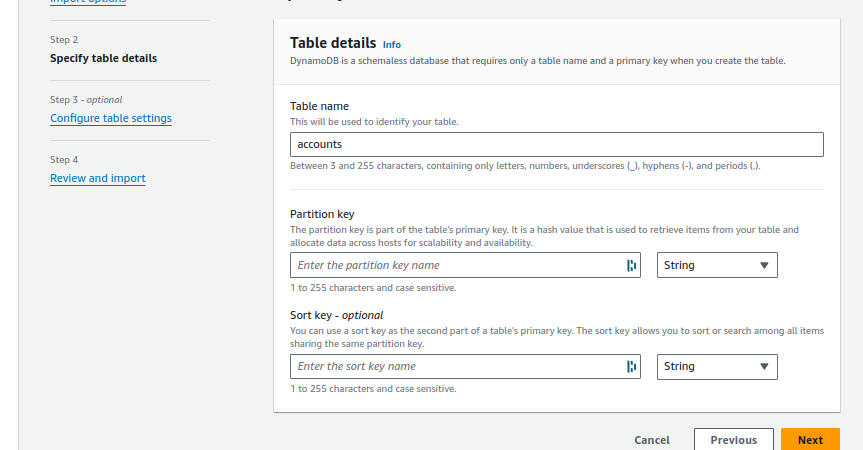Screen dimensions: 863x450
Task: Expand the sort key type String dropdown
Action: coord(717,366)
